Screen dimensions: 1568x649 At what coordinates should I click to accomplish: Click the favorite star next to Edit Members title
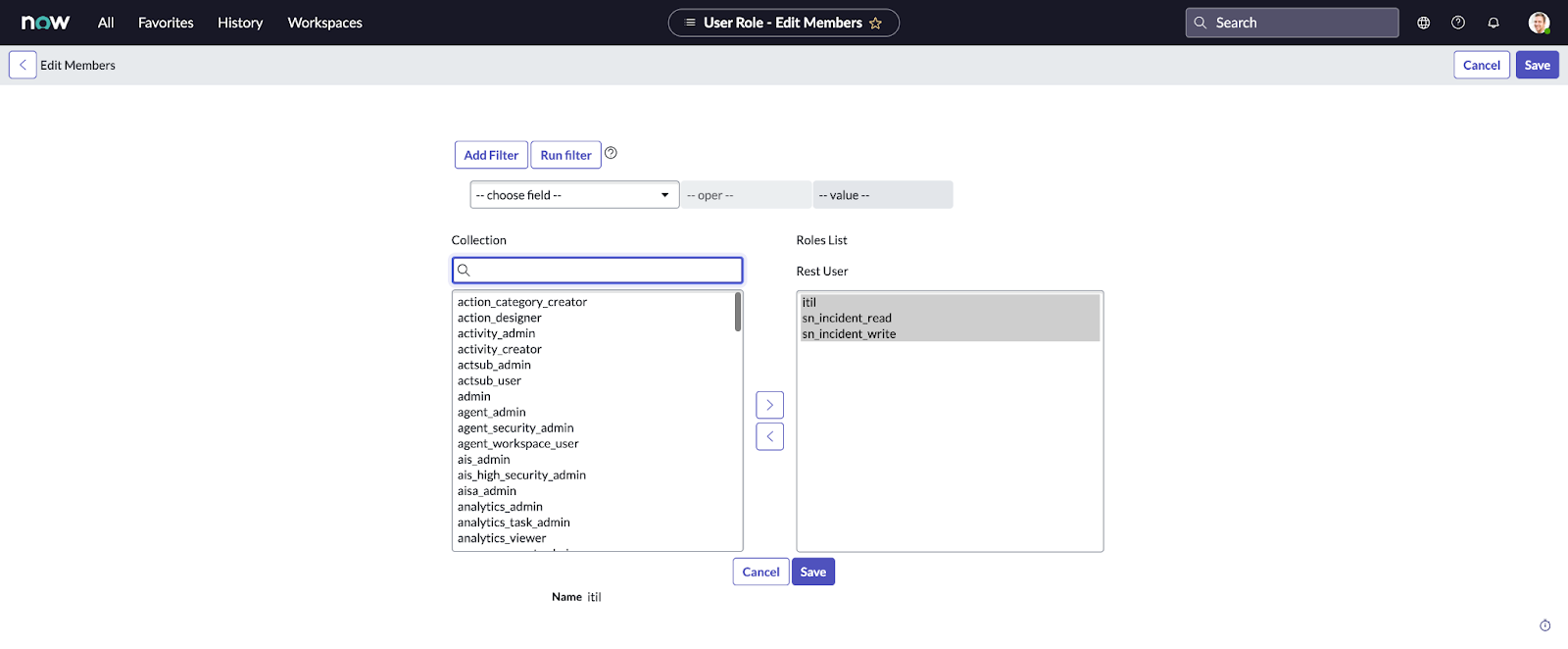point(875,23)
